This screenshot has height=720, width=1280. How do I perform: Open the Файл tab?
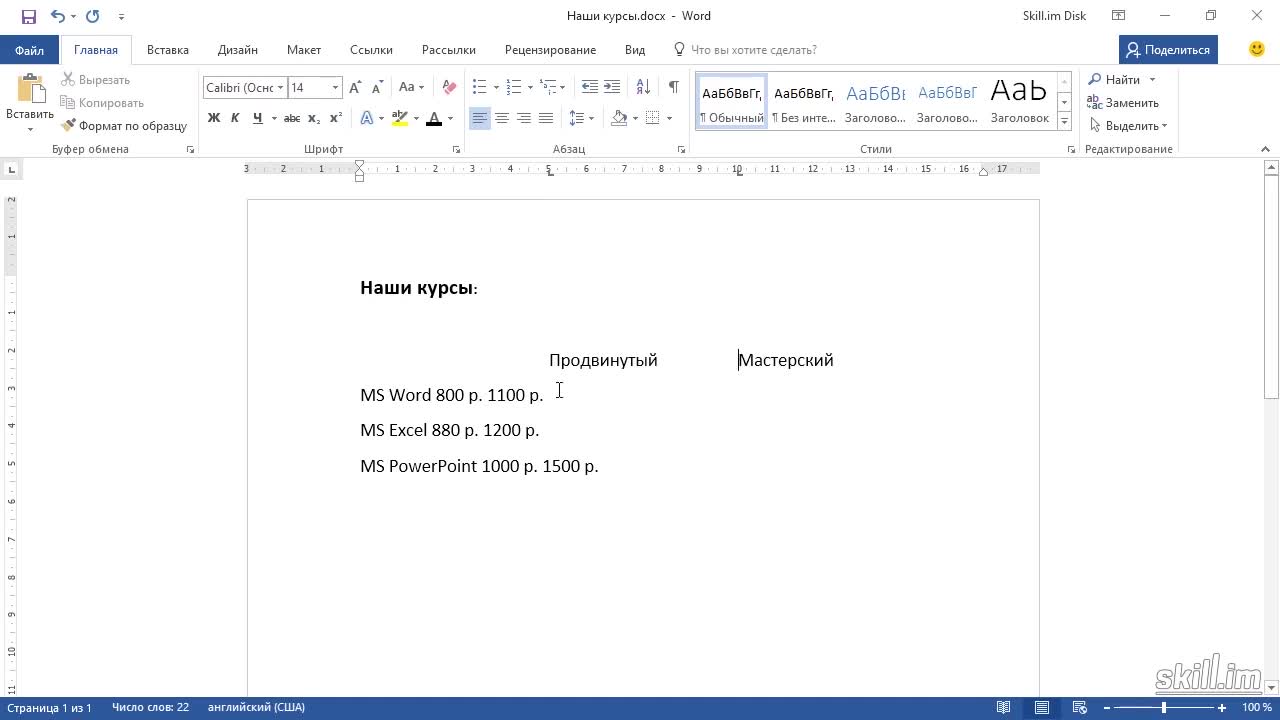tap(29, 50)
